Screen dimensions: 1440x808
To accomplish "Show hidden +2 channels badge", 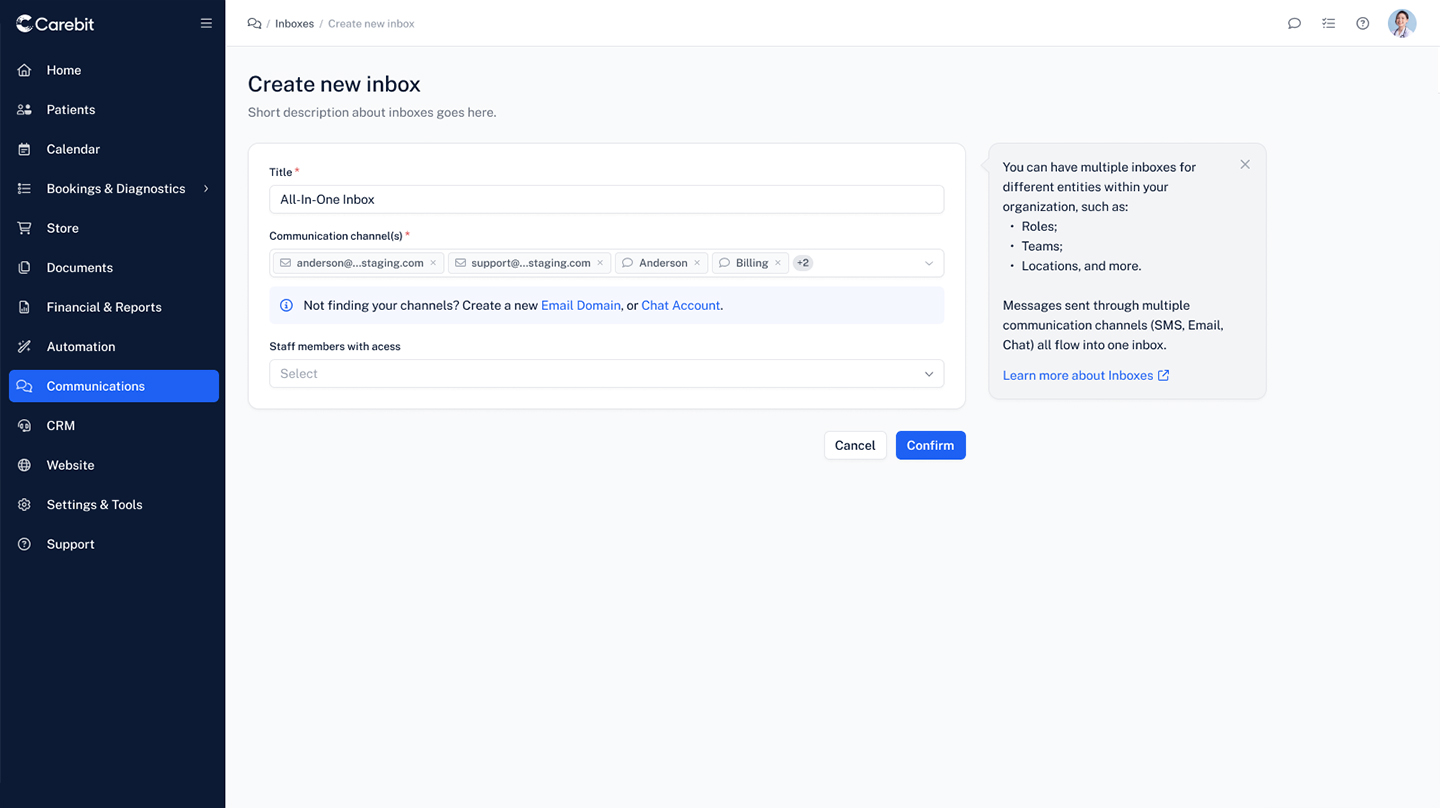I will 803,263.
